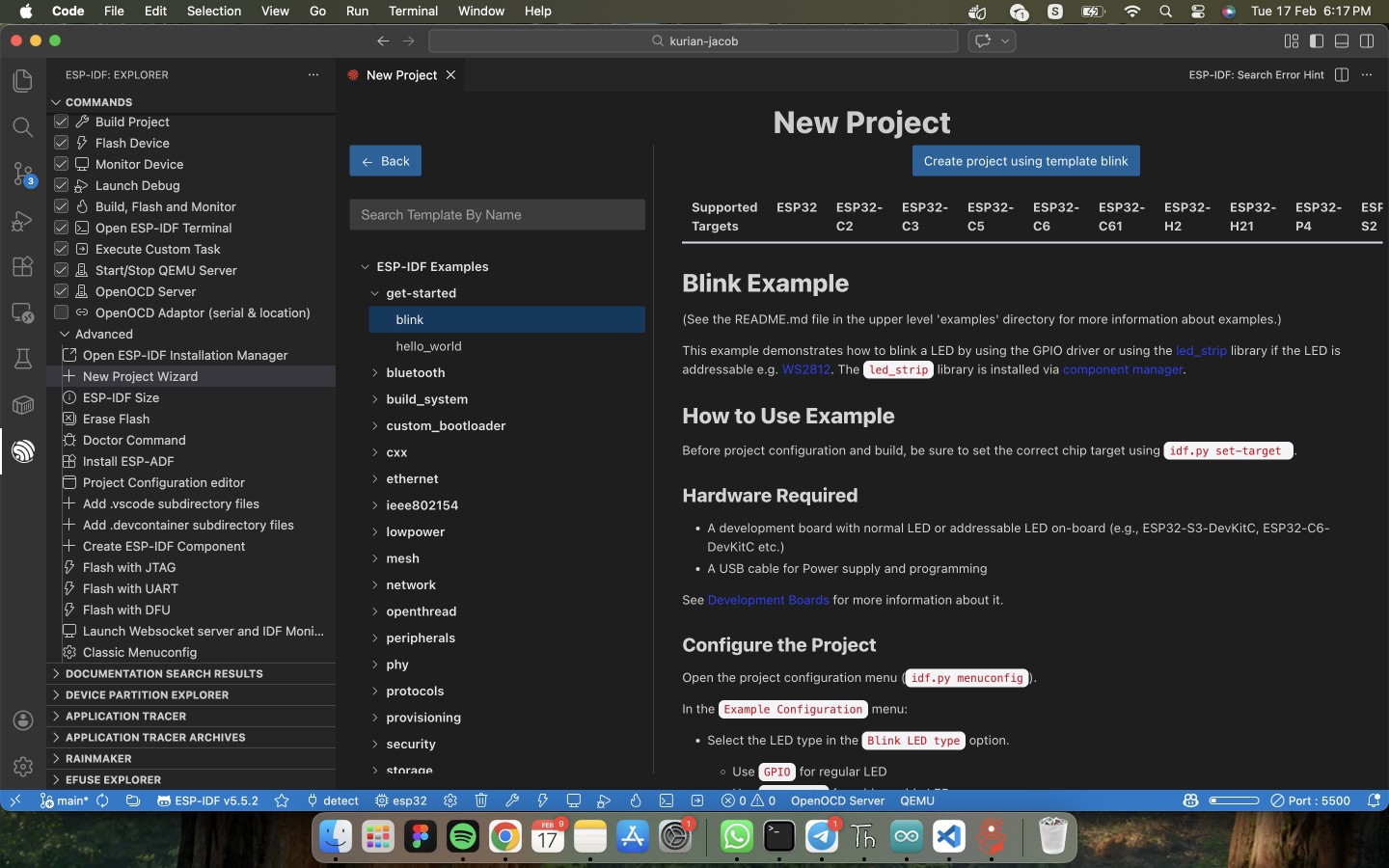1389x868 pixels.
Task: Open the Accounts menu in activity bar
Action: tap(23, 720)
